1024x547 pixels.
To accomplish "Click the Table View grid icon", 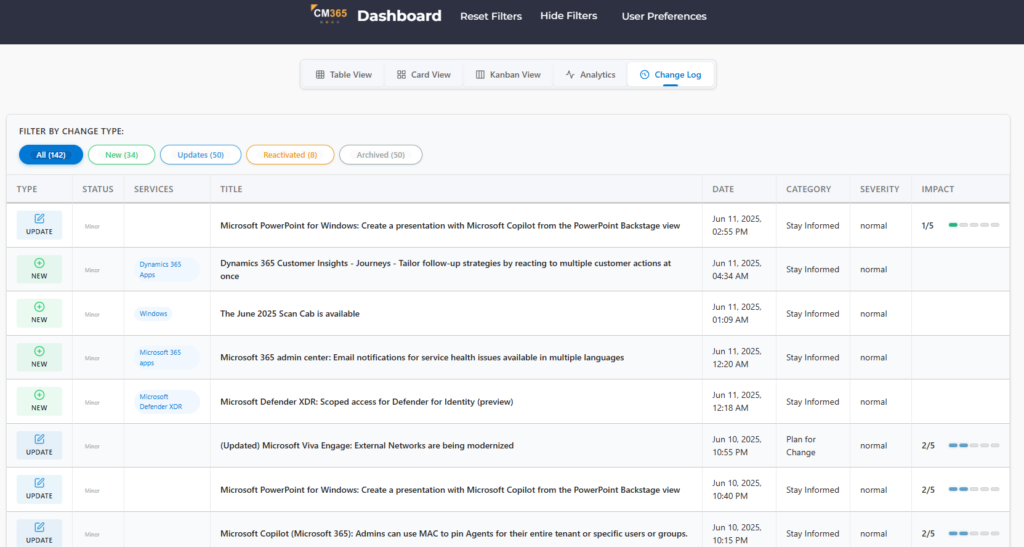I will 320,75.
